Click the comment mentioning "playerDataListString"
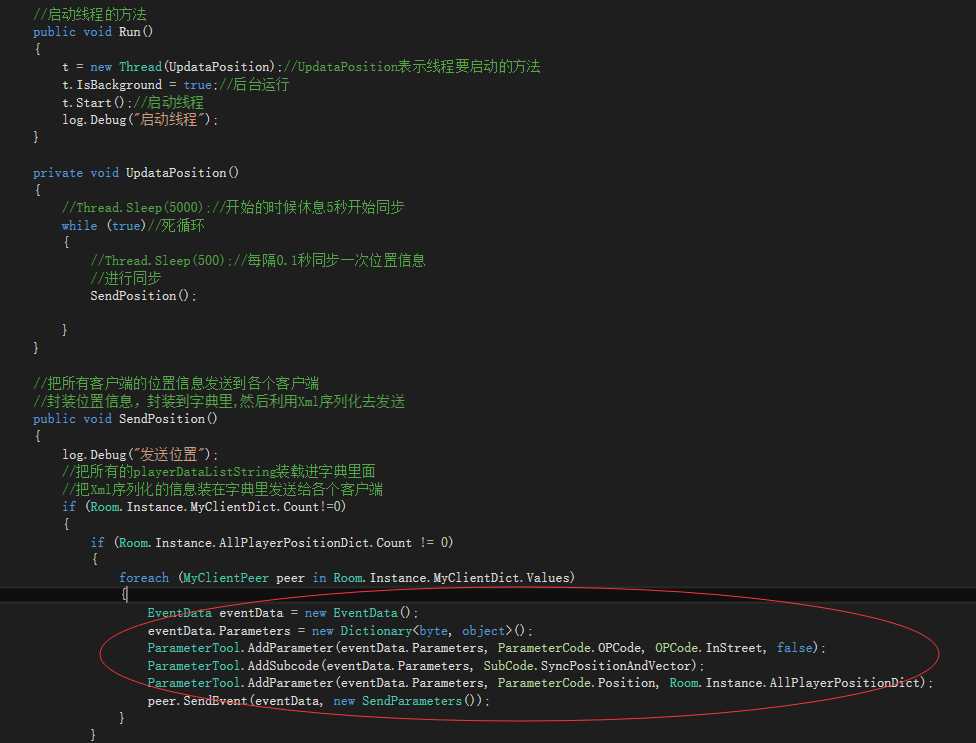 tap(218, 472)
